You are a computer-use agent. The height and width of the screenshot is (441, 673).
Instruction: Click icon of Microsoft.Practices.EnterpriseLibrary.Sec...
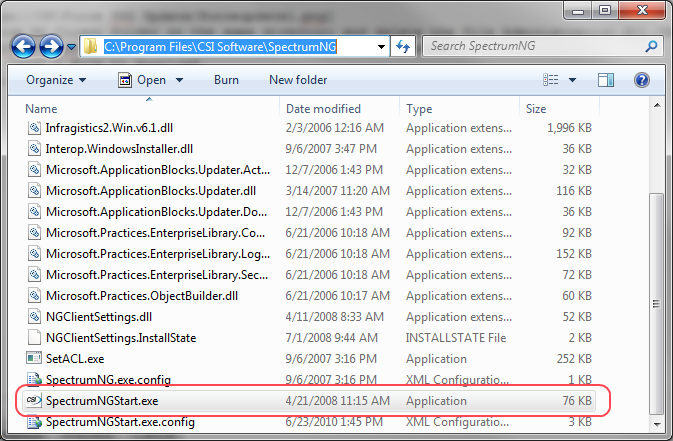[x=34, y=275]
